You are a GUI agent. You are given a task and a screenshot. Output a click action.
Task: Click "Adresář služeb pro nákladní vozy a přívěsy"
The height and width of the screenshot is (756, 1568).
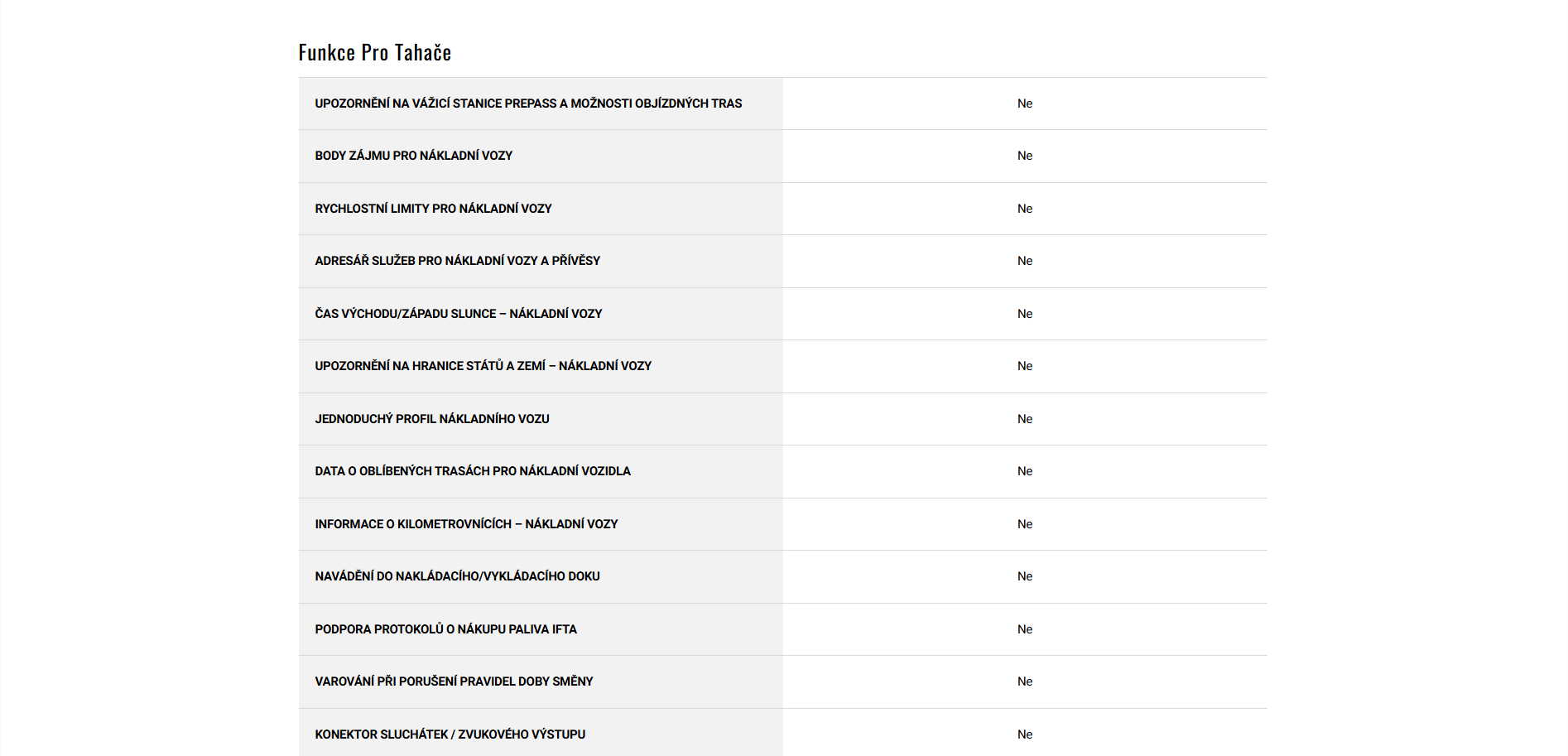(x=457, y=261)
